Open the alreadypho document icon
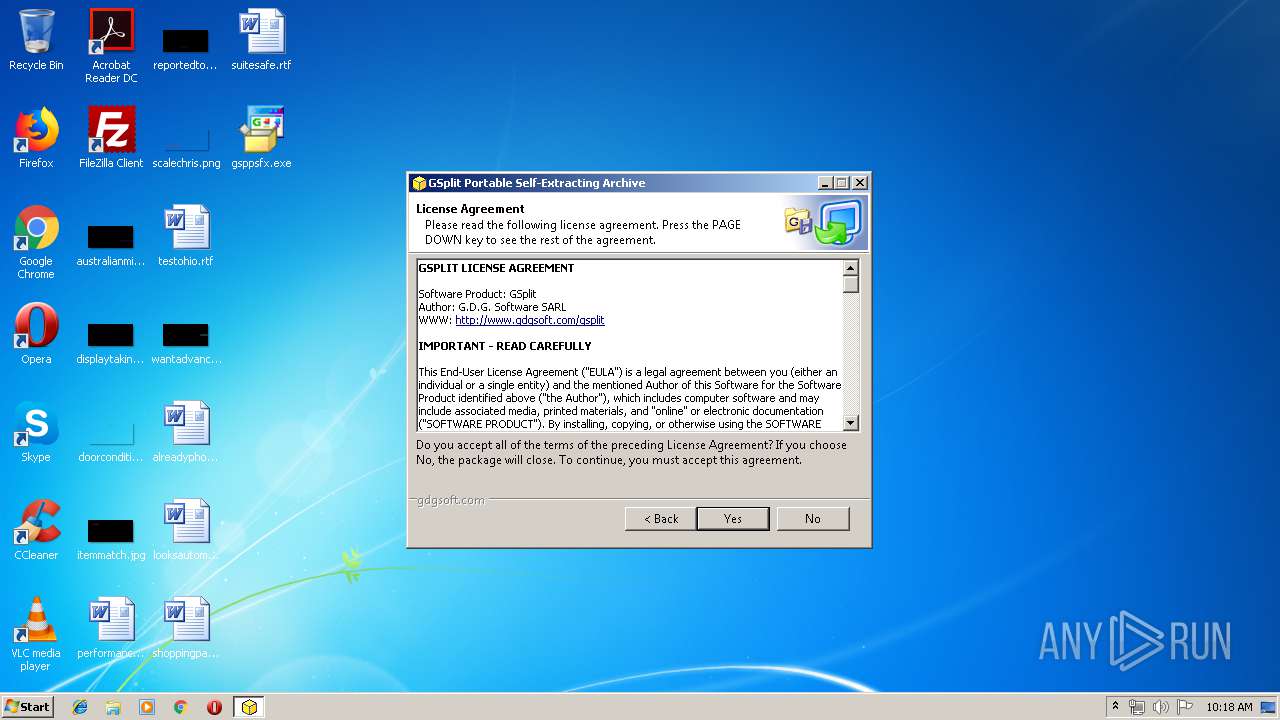This screenshot has height=720, width=1280. point(186,432)
